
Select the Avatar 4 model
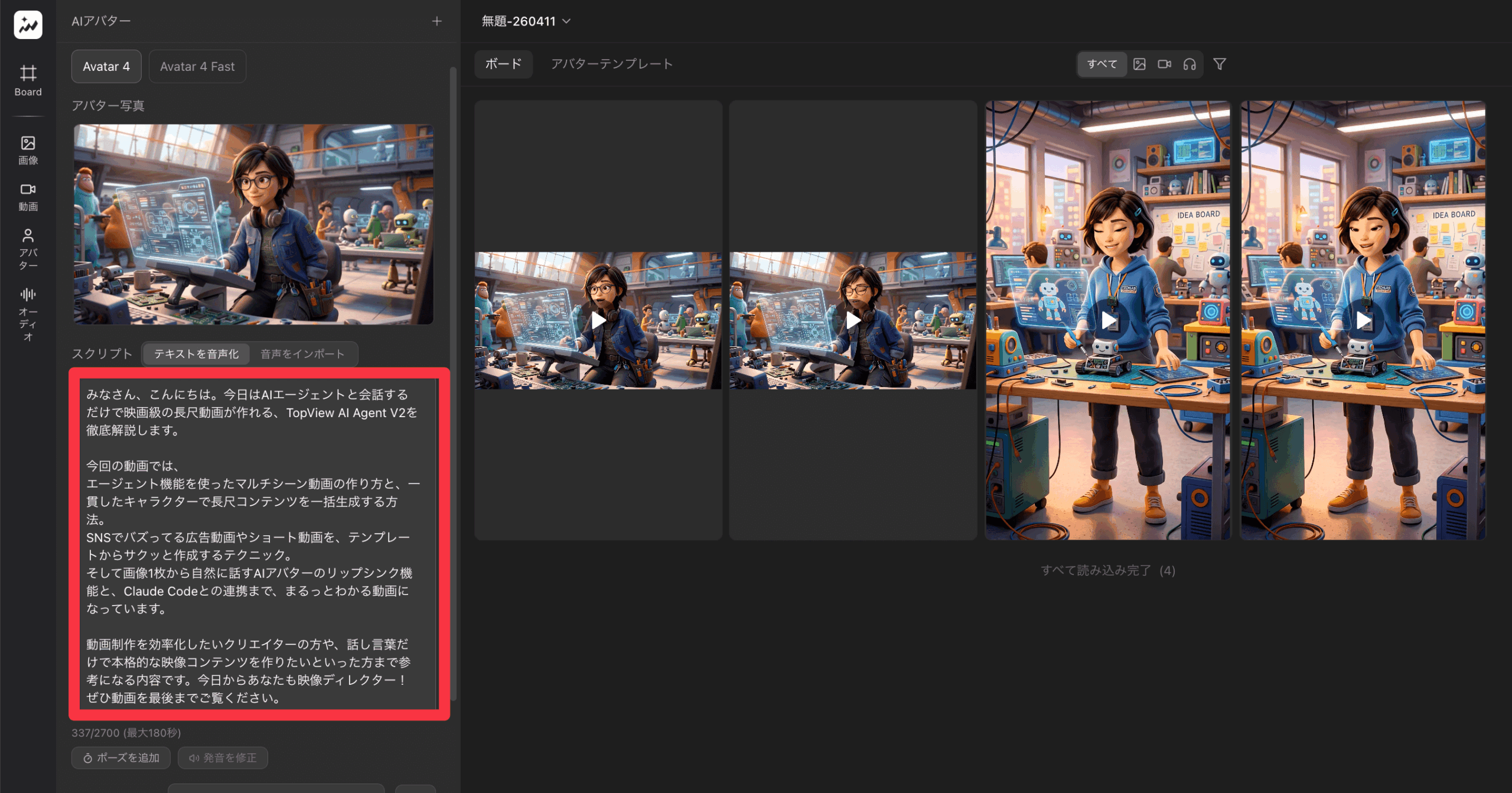pyautogui.click(x=106, y=67)
